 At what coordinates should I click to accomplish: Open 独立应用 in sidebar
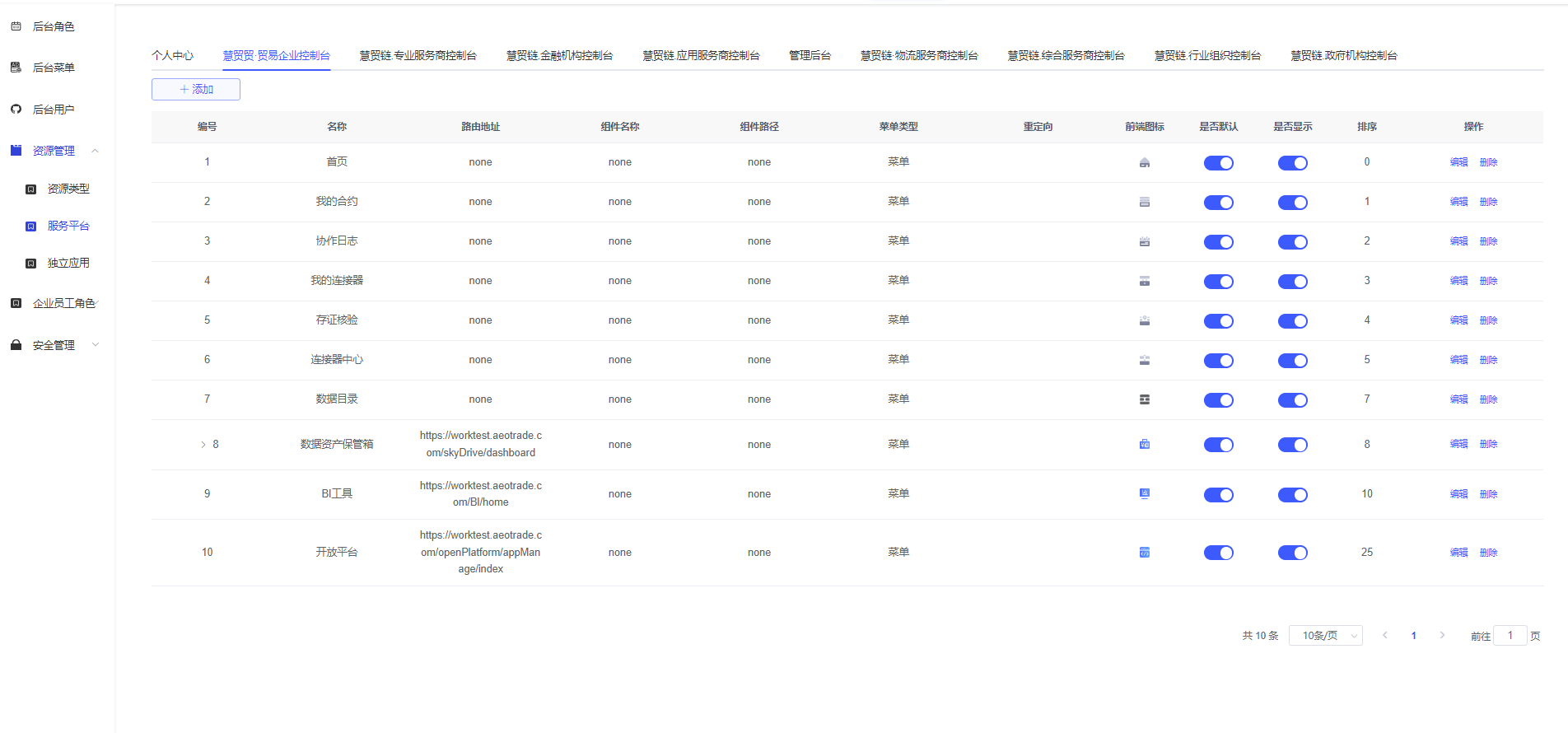click(68, 263)
